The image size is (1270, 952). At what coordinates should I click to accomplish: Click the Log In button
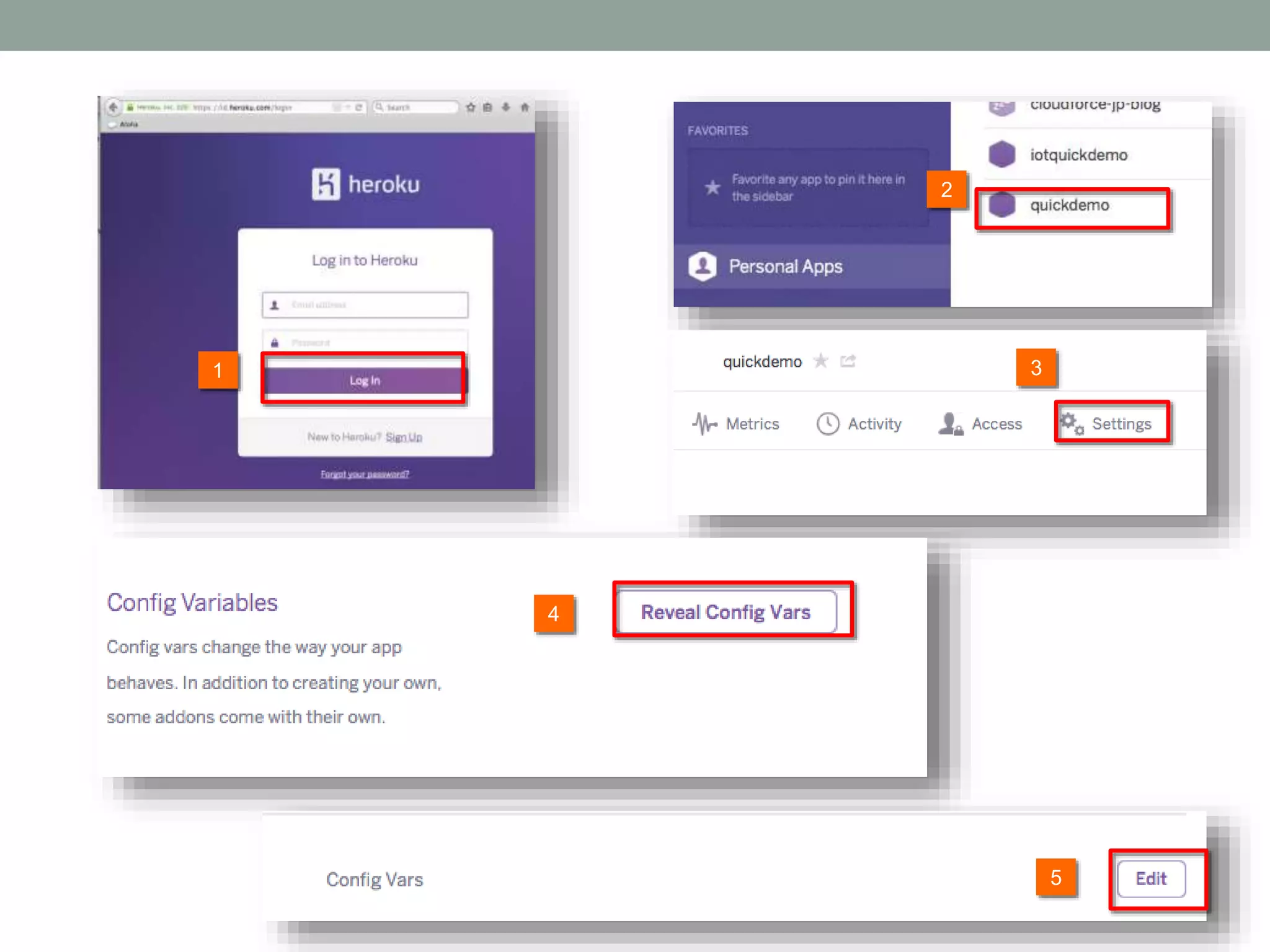[364, 381]
